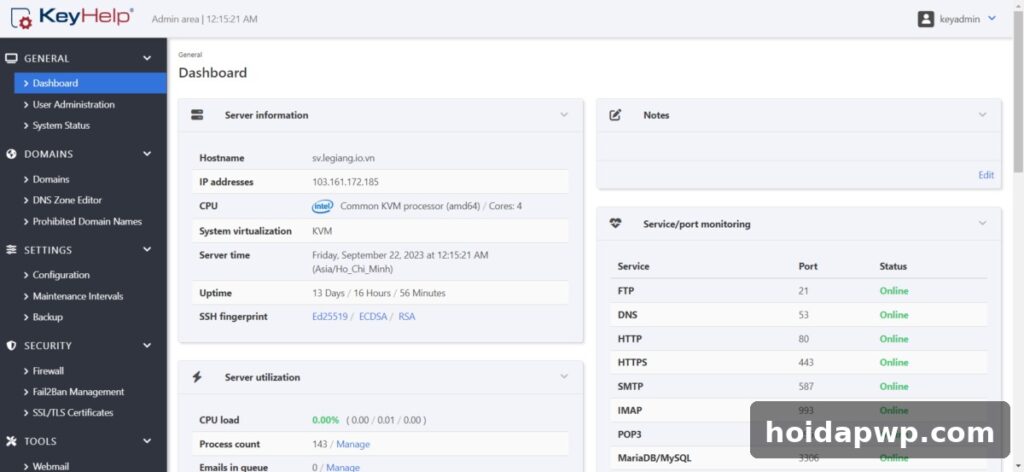Collapse the SECURITY sidebar section
This screenshot has width=1024, height=472.
pos(147,345)
